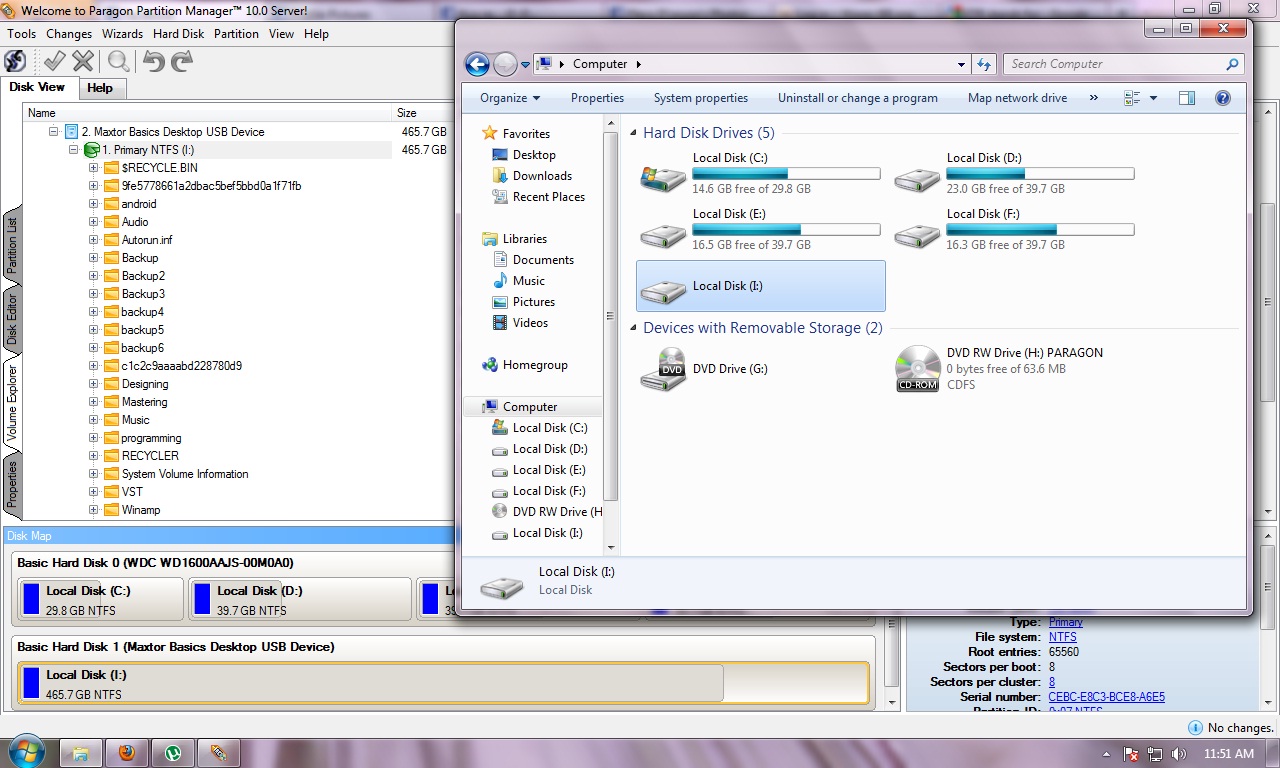Screen dimensions: 1280x768
Task: Redo an operation with the redo arrow
Action: tap(180, 60)
